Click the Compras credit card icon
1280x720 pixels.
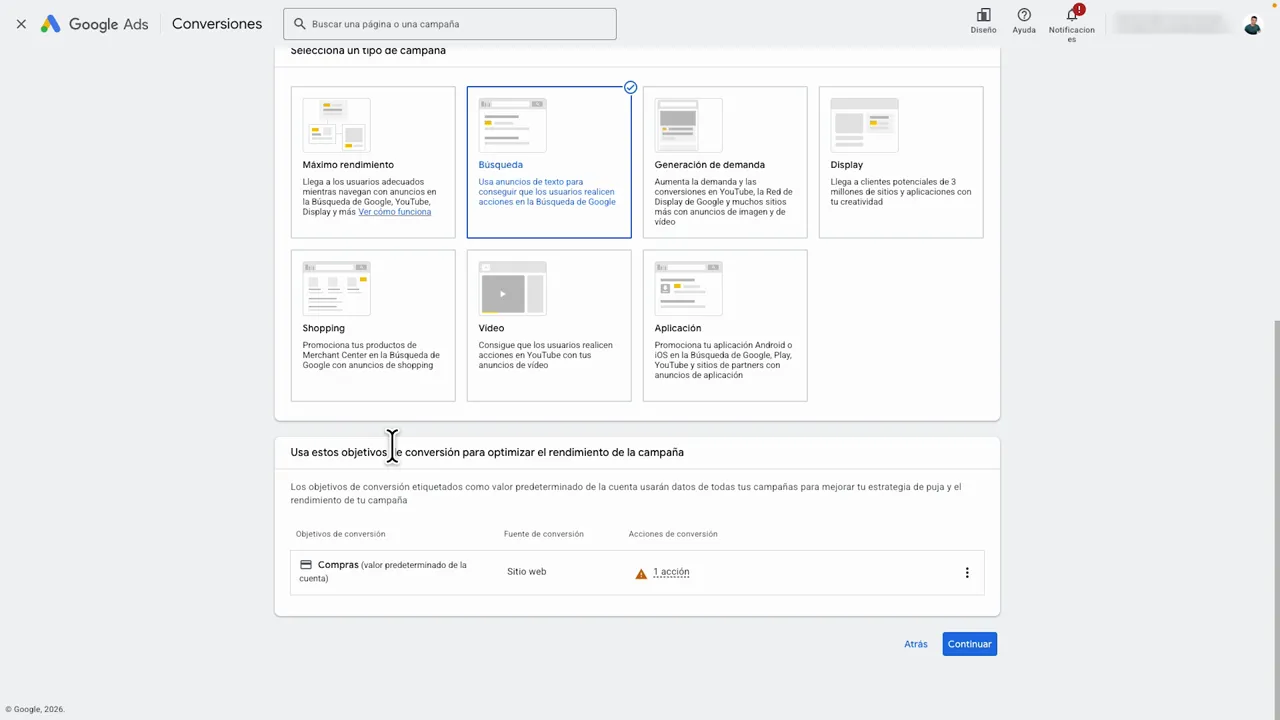coord(306,565)
